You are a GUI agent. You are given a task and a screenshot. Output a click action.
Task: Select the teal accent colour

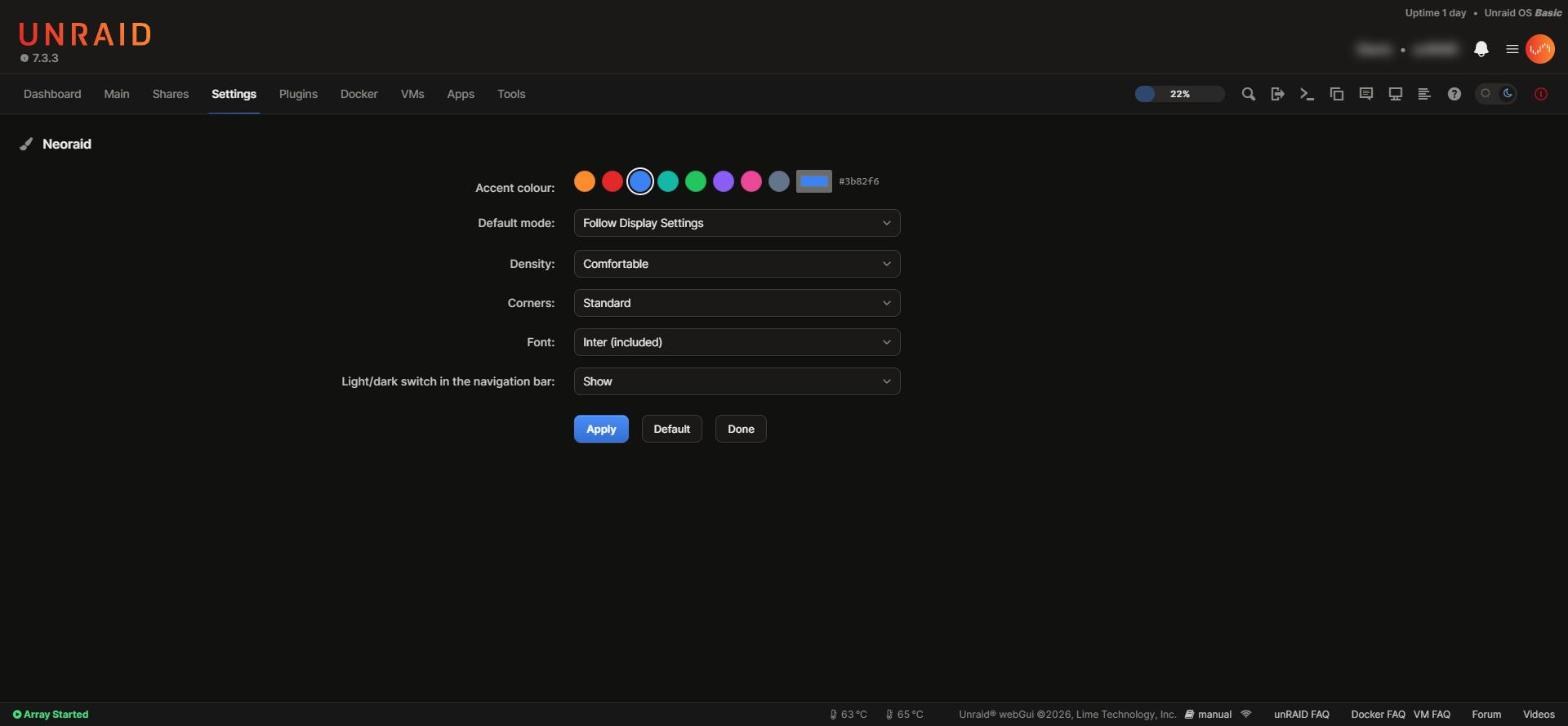(x=668, y=181)
